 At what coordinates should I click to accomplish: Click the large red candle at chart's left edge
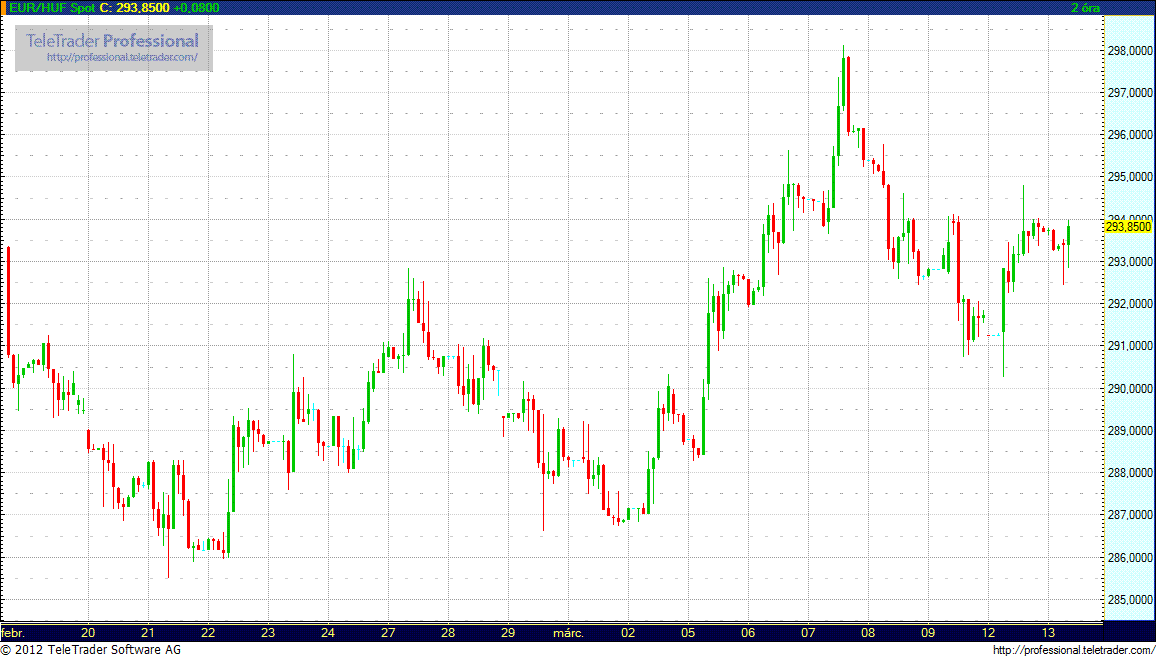pos(8,300)
